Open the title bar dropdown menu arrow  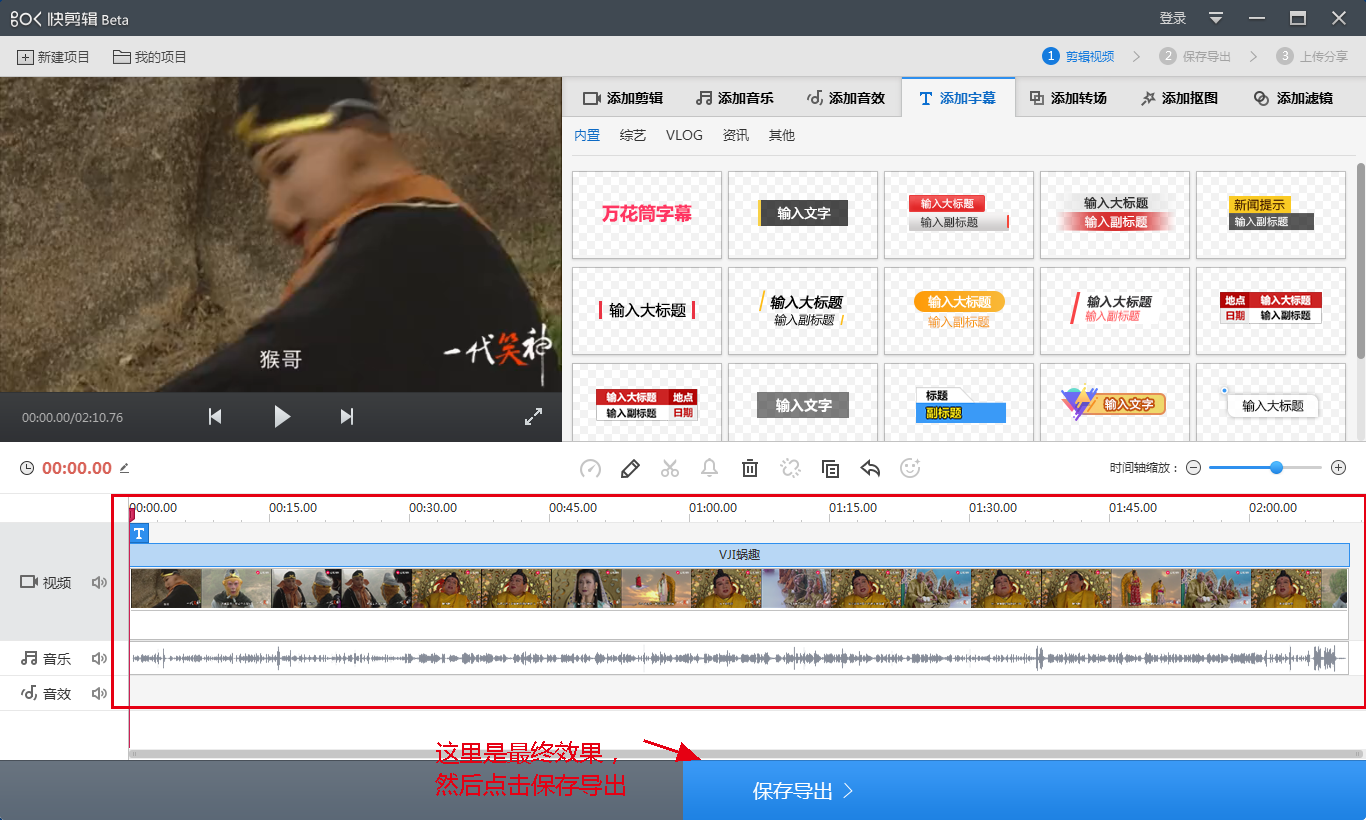[1216, 18]
